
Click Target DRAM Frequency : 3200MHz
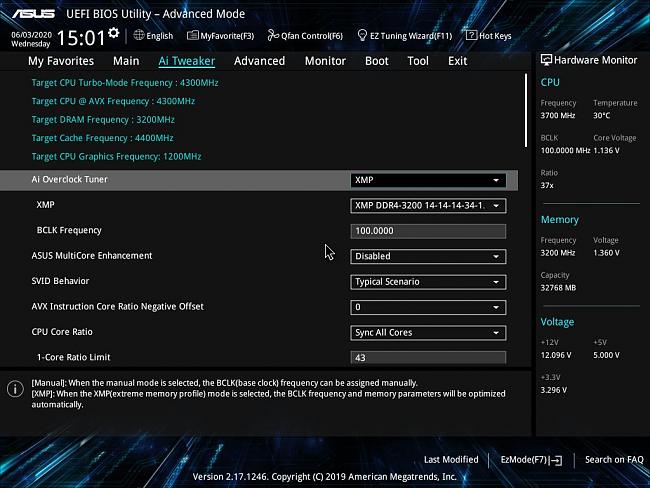[x=103, y=120]
